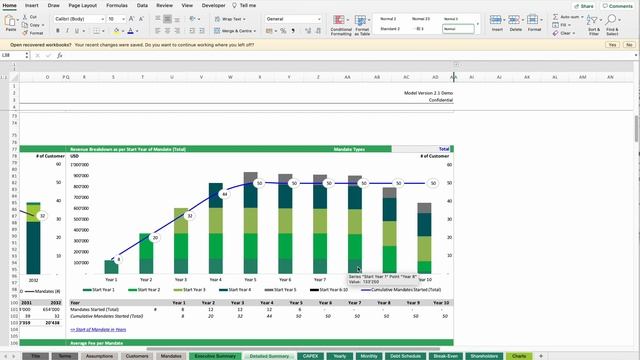
Task: Add a new sheet with plus button
Action: click(541, 356)
